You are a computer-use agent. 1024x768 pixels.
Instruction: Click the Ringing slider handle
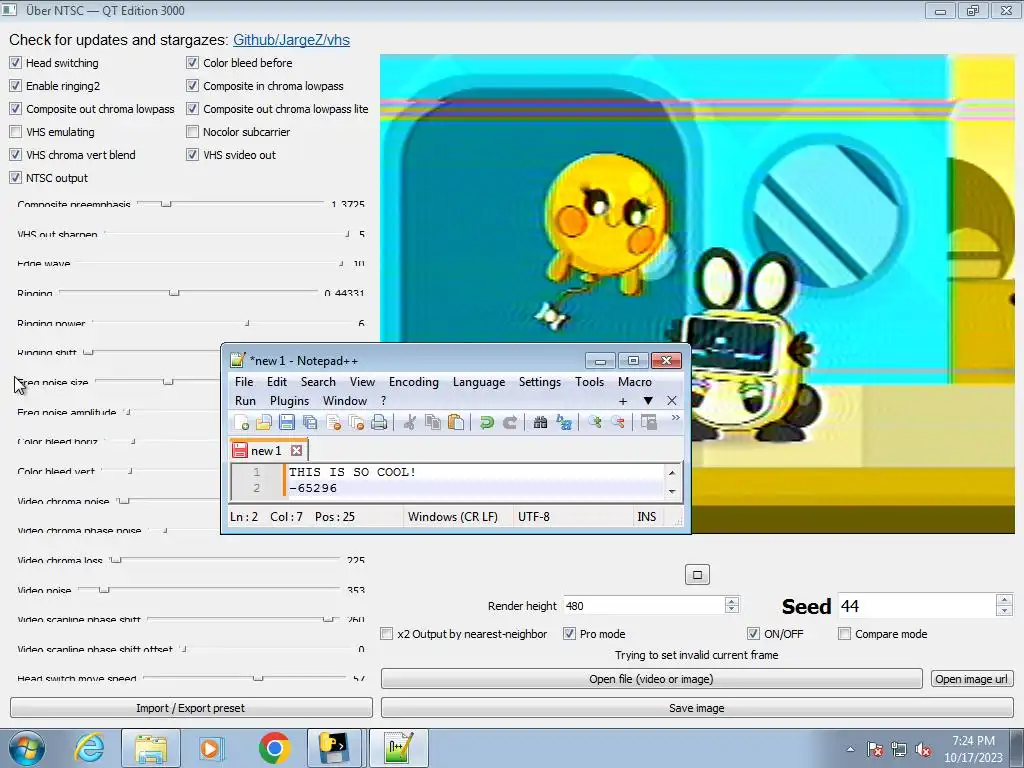pyautogui.click(x=174, y=293)
